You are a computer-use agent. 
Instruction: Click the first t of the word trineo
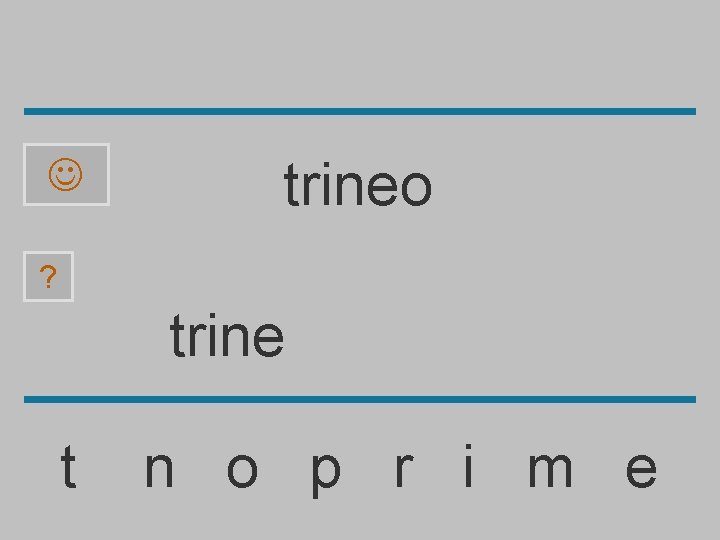292,186
